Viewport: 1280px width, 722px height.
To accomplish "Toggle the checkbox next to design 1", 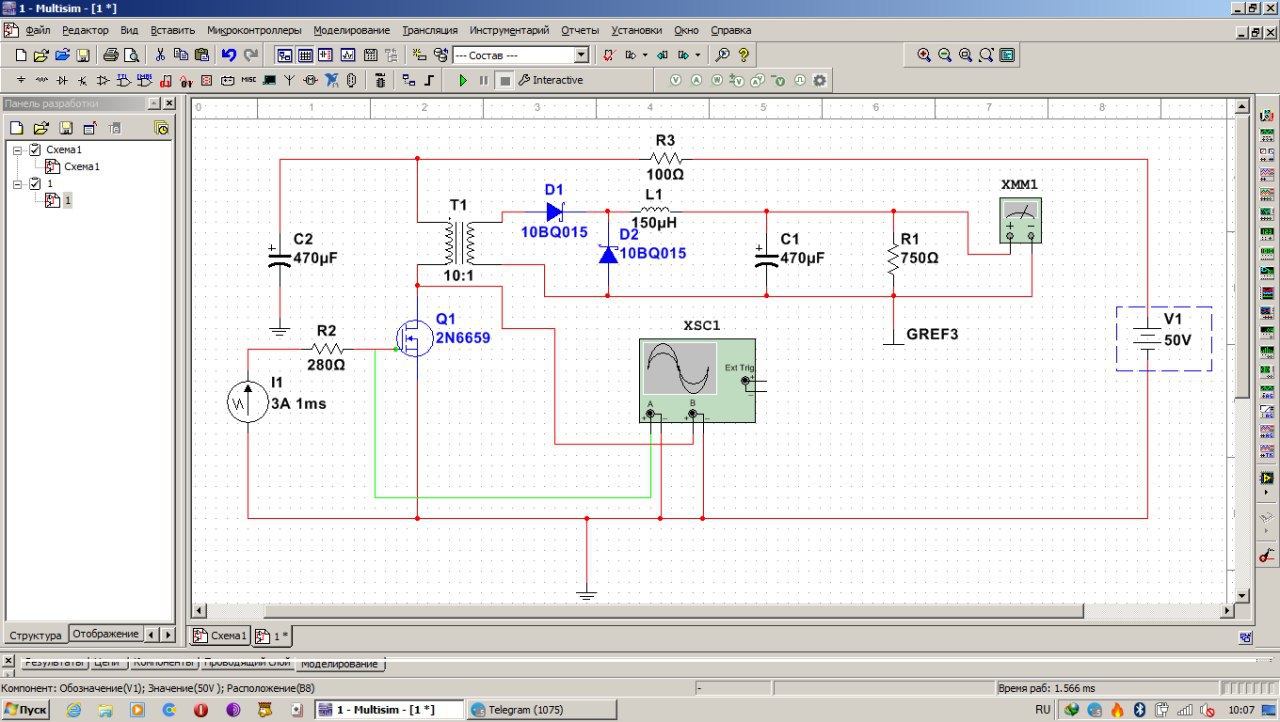I will pos(35,184).
